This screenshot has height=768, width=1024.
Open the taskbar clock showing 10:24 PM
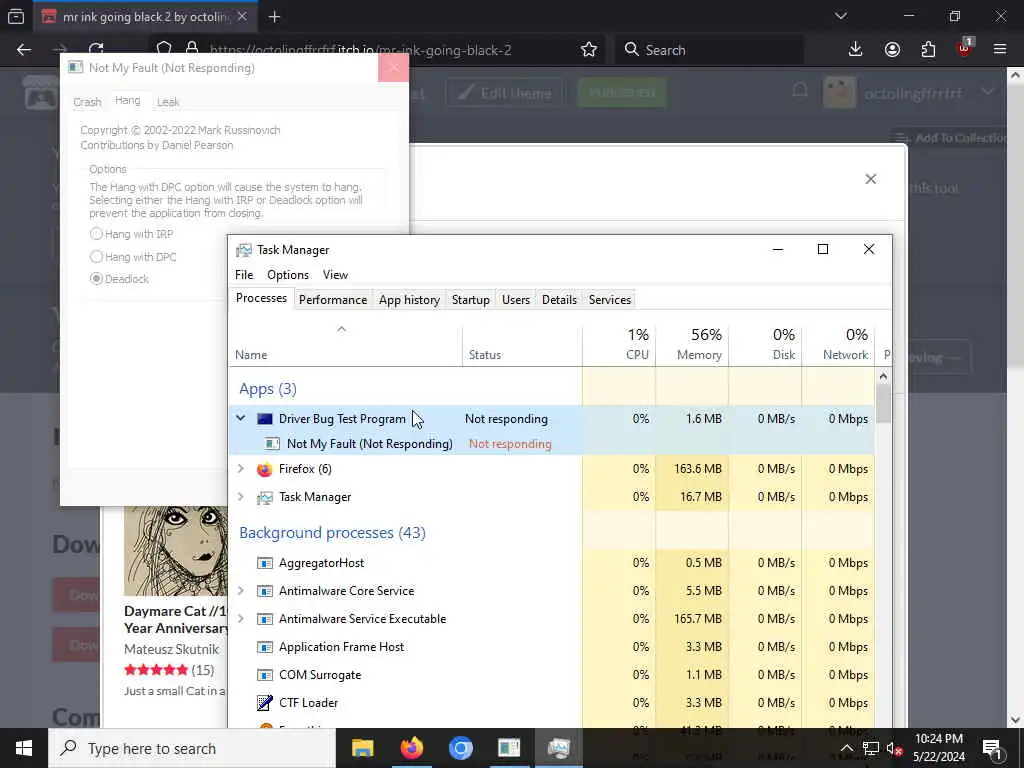(938, 748)
